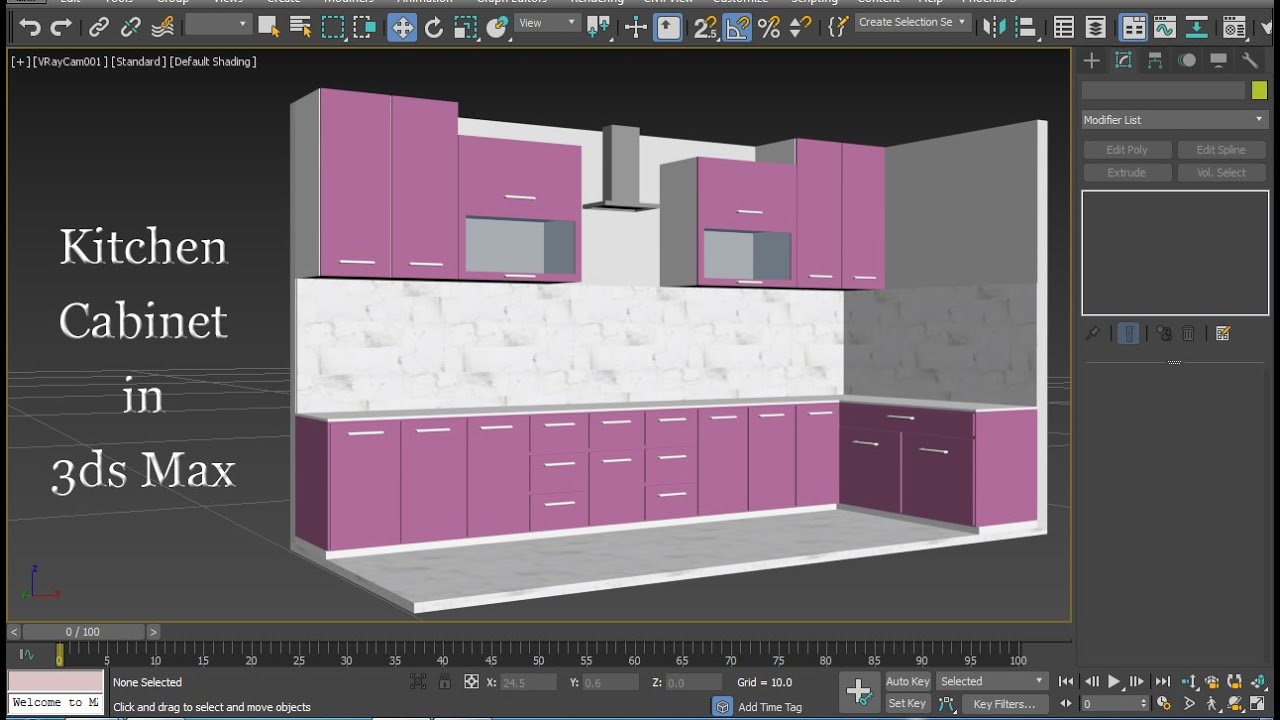Toggle the Scene Explorer icon
The image size is (1280, 720).
(x=1065, y=27)
